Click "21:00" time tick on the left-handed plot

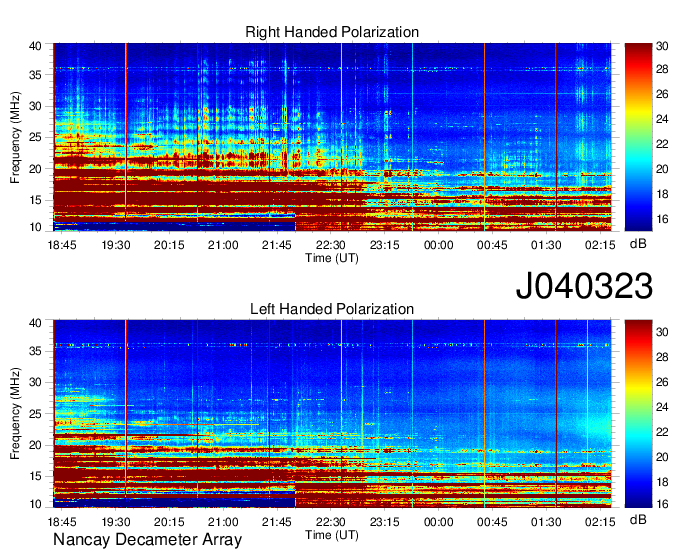(223, 522)
